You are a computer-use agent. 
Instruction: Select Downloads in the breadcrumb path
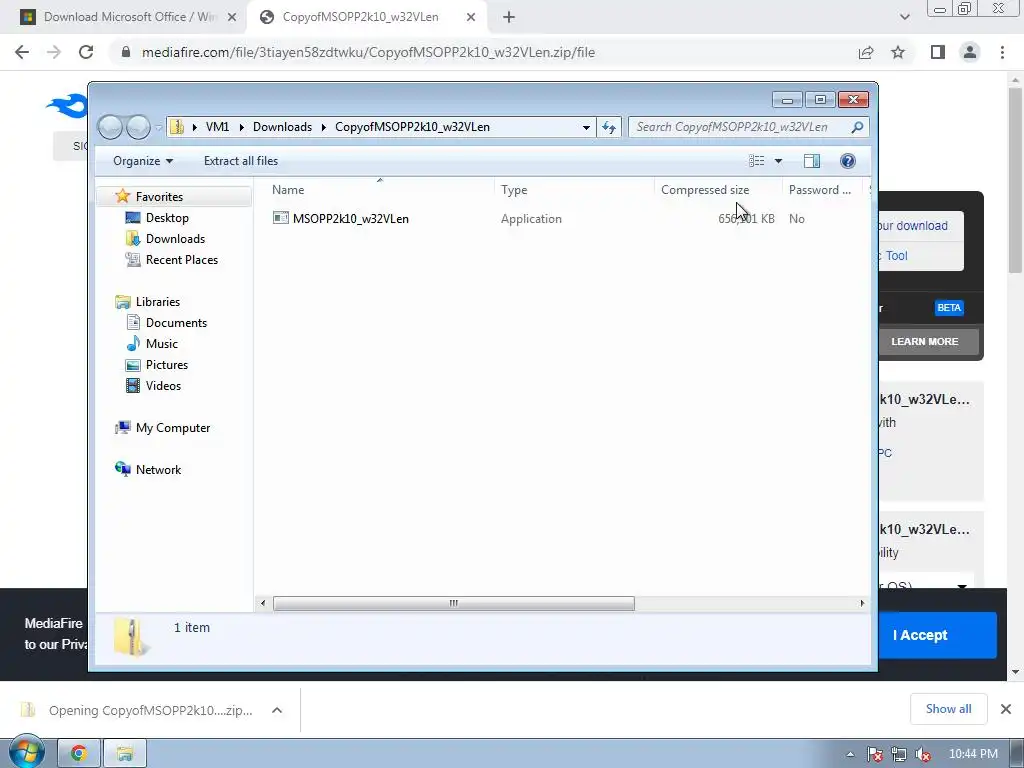[x=282, y=127]
